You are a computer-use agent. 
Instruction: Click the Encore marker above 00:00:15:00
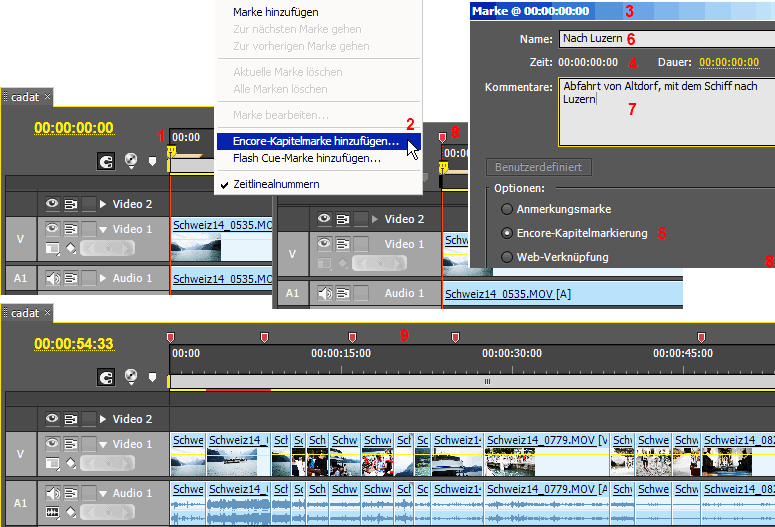(x=352, y=338)
